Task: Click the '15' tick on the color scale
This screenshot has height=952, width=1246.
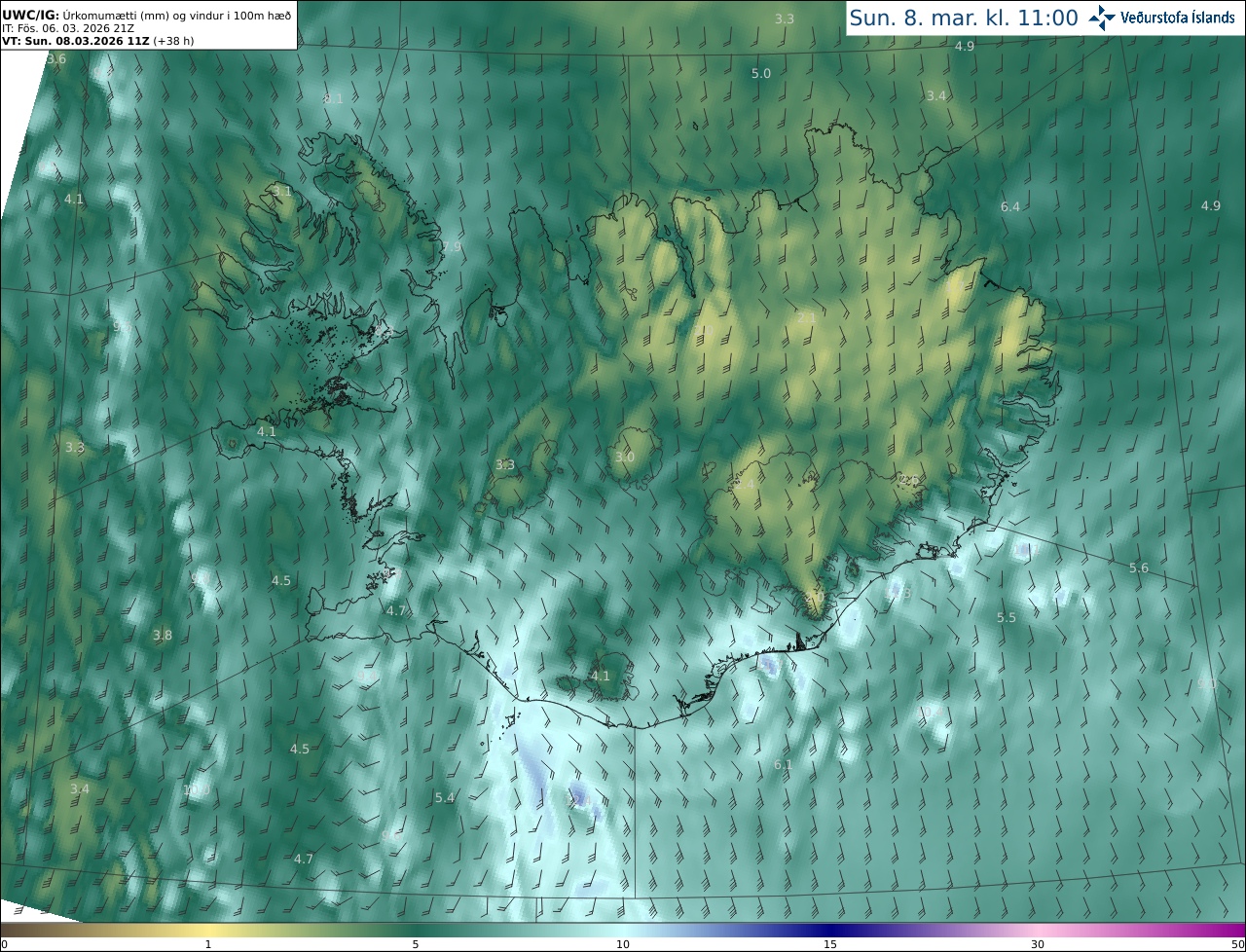Action: [x=830, y=944]
